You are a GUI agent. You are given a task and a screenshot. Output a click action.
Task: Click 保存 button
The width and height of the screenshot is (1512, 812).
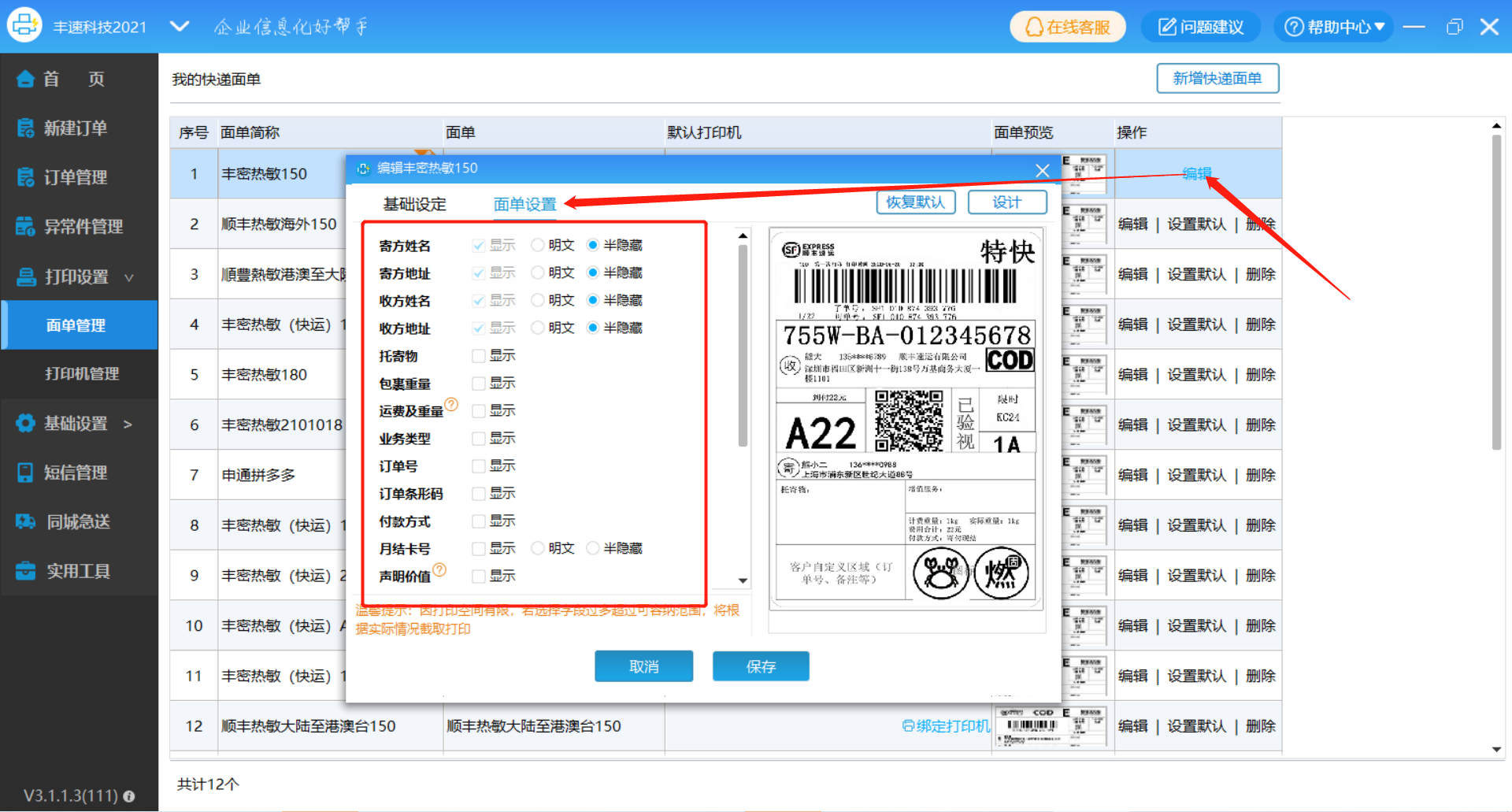tap(761, 666)
